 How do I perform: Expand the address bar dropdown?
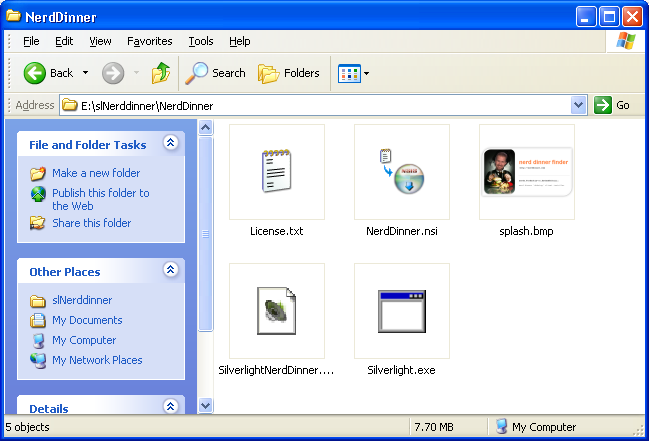pyautogui.click(x=578, y=105)
